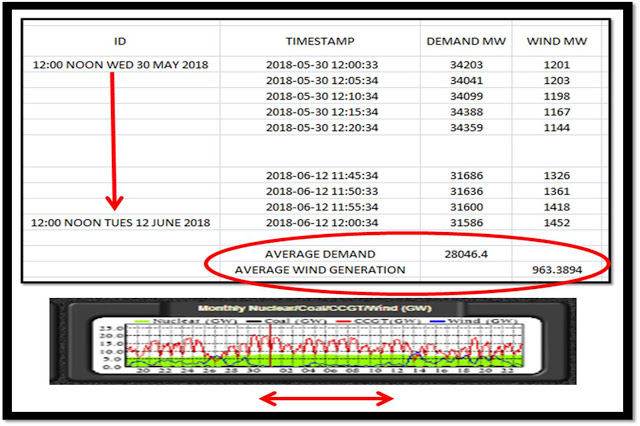Image resolution: width=640 pixels, height=426 pixels.
Task: Select the DEMAND MW column header
Action: (x=465, y=44)
